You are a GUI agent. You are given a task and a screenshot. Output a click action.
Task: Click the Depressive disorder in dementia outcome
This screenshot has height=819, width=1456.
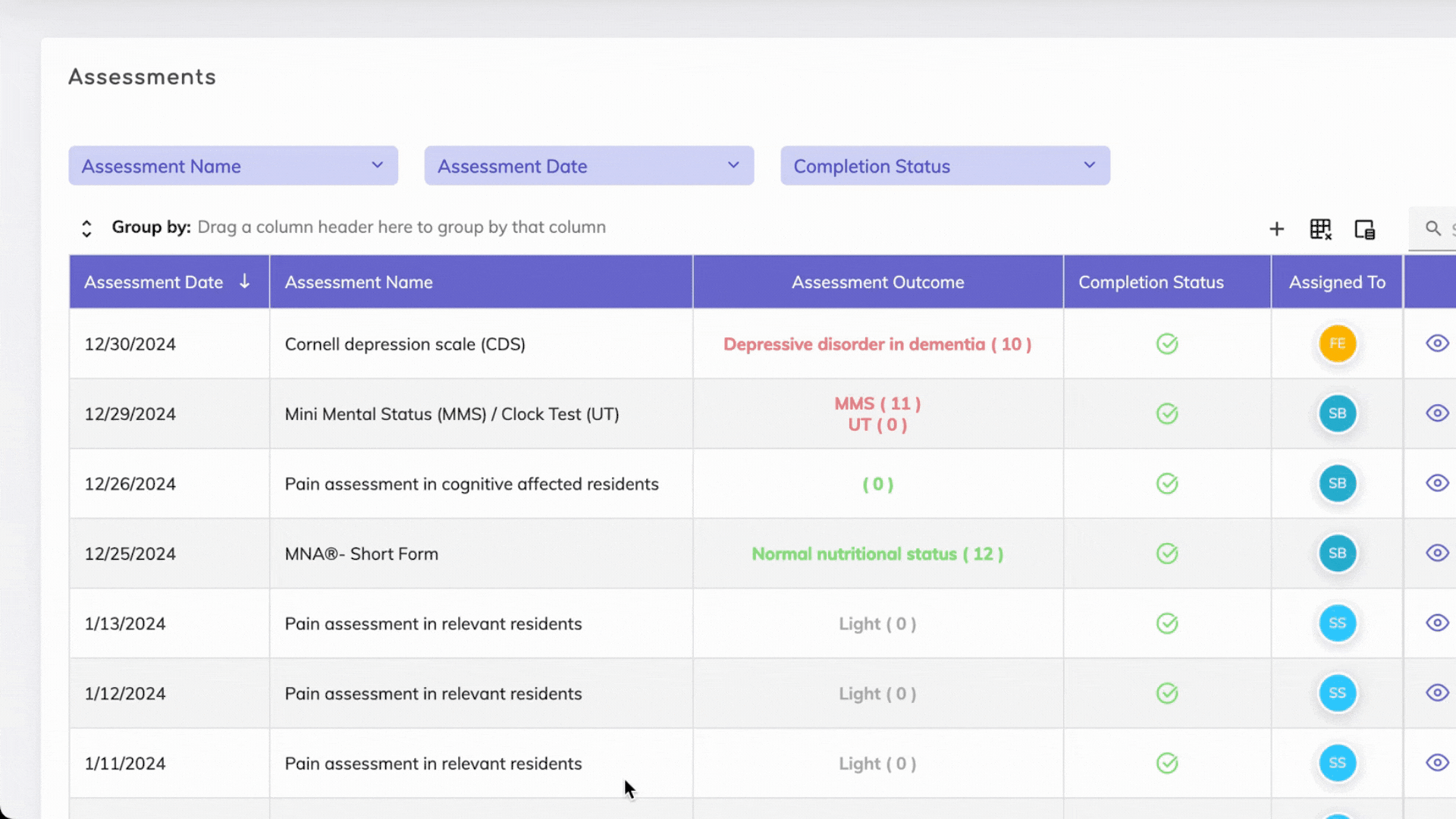coord(877,344)
